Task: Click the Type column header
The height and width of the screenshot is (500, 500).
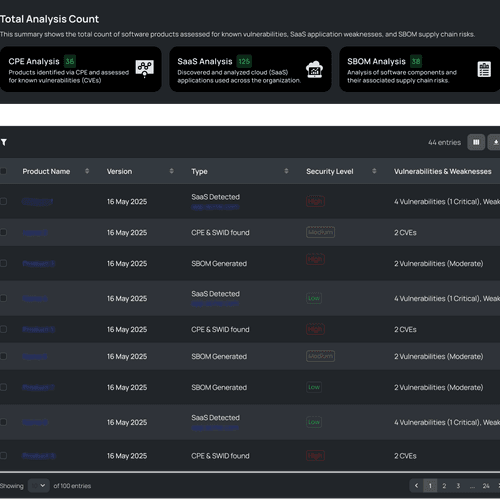Action: [x=199, y=171]
